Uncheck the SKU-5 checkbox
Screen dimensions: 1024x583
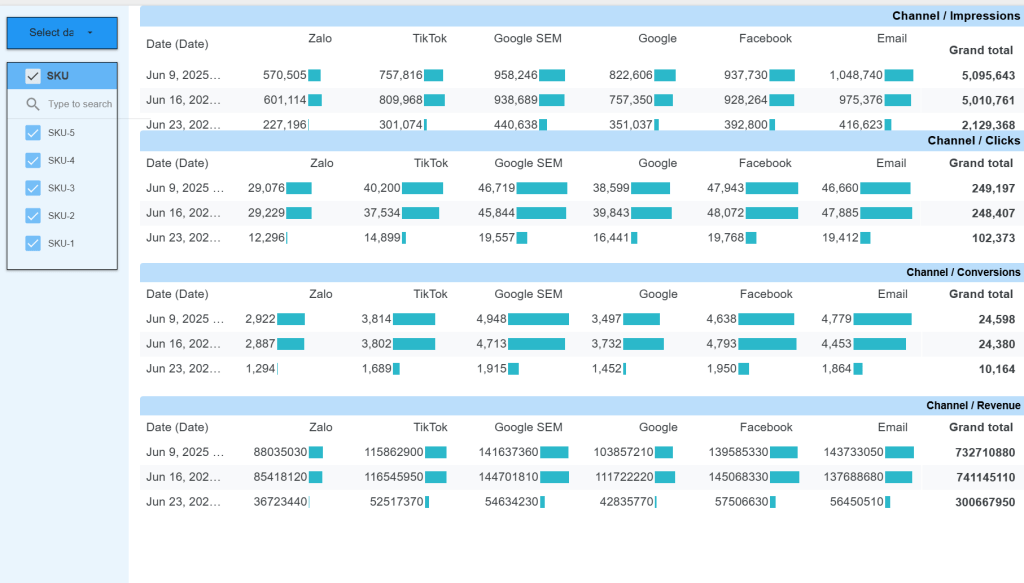(33, 133)
